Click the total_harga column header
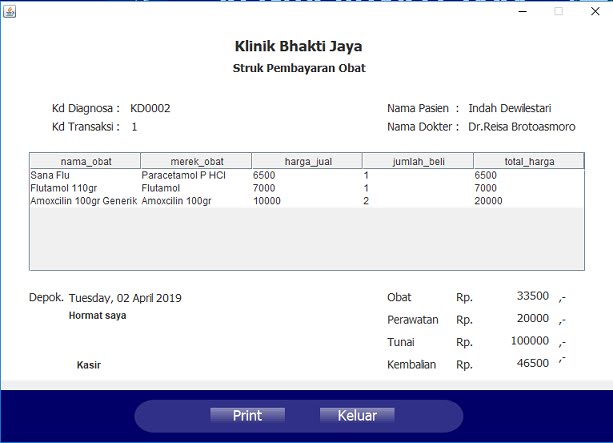This screenshot has width=613, height=443. [529, 161]
